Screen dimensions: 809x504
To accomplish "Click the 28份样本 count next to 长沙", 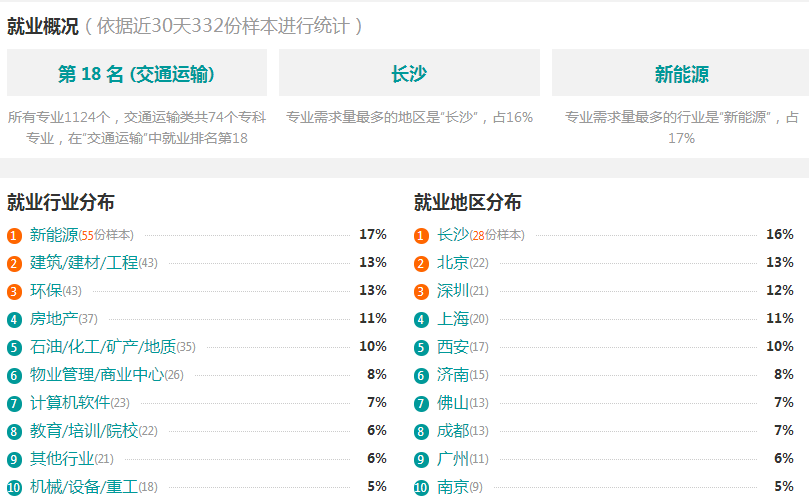I will pos(497,235).
